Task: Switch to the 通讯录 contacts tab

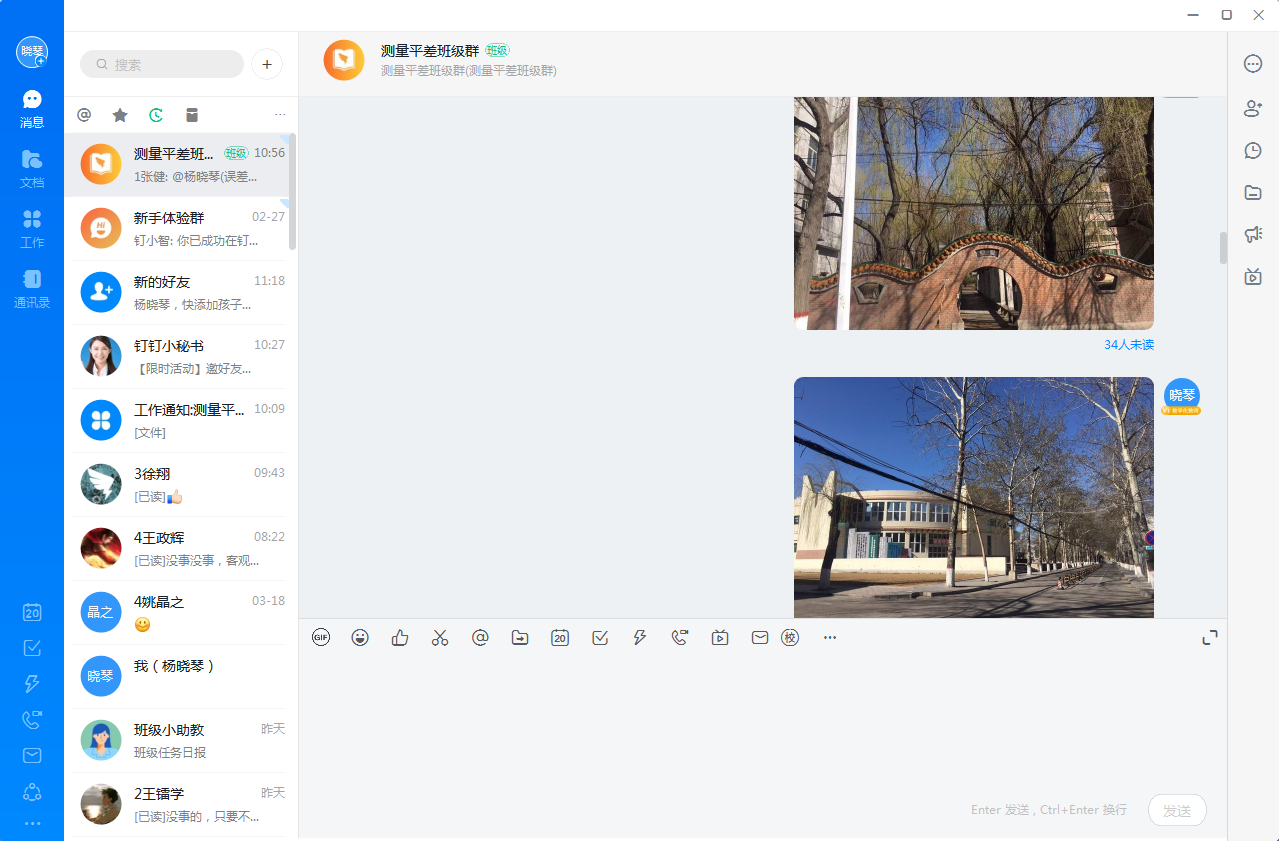Action: tap(32, 288)
